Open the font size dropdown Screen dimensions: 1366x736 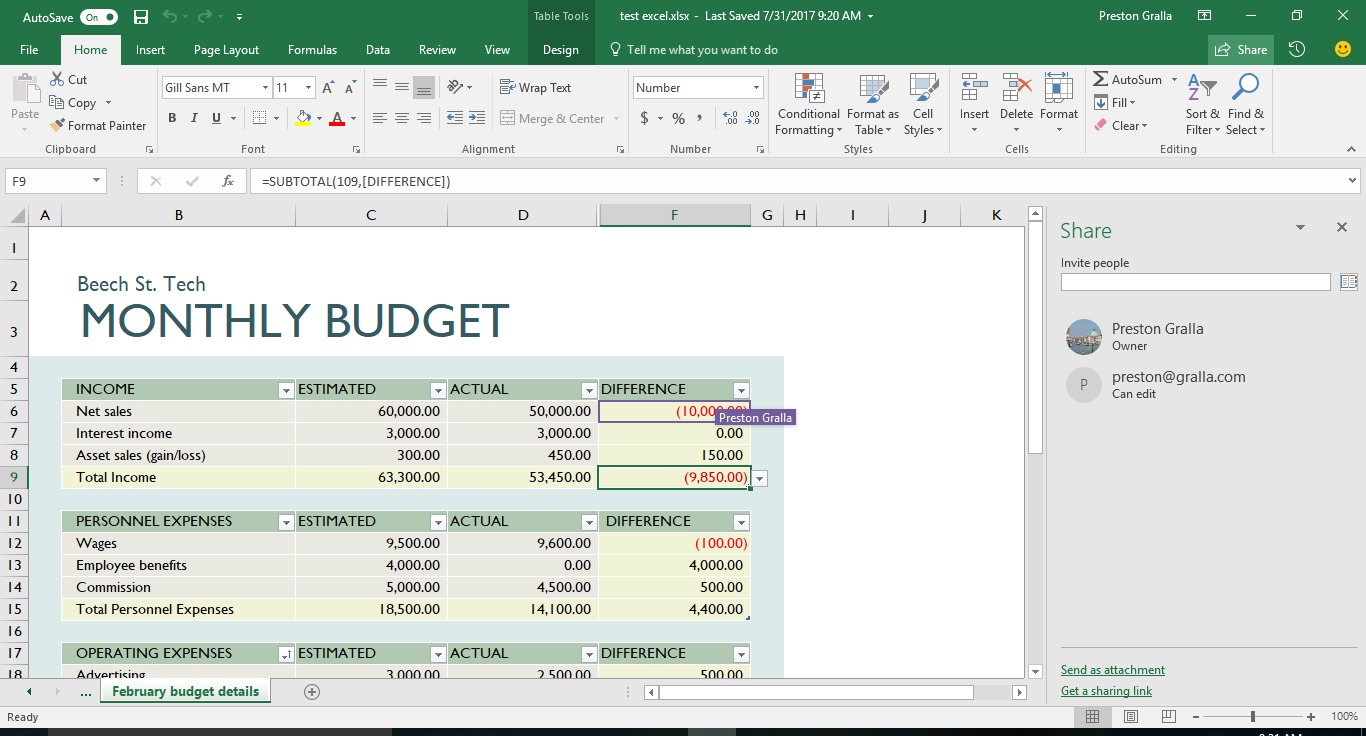309,88
